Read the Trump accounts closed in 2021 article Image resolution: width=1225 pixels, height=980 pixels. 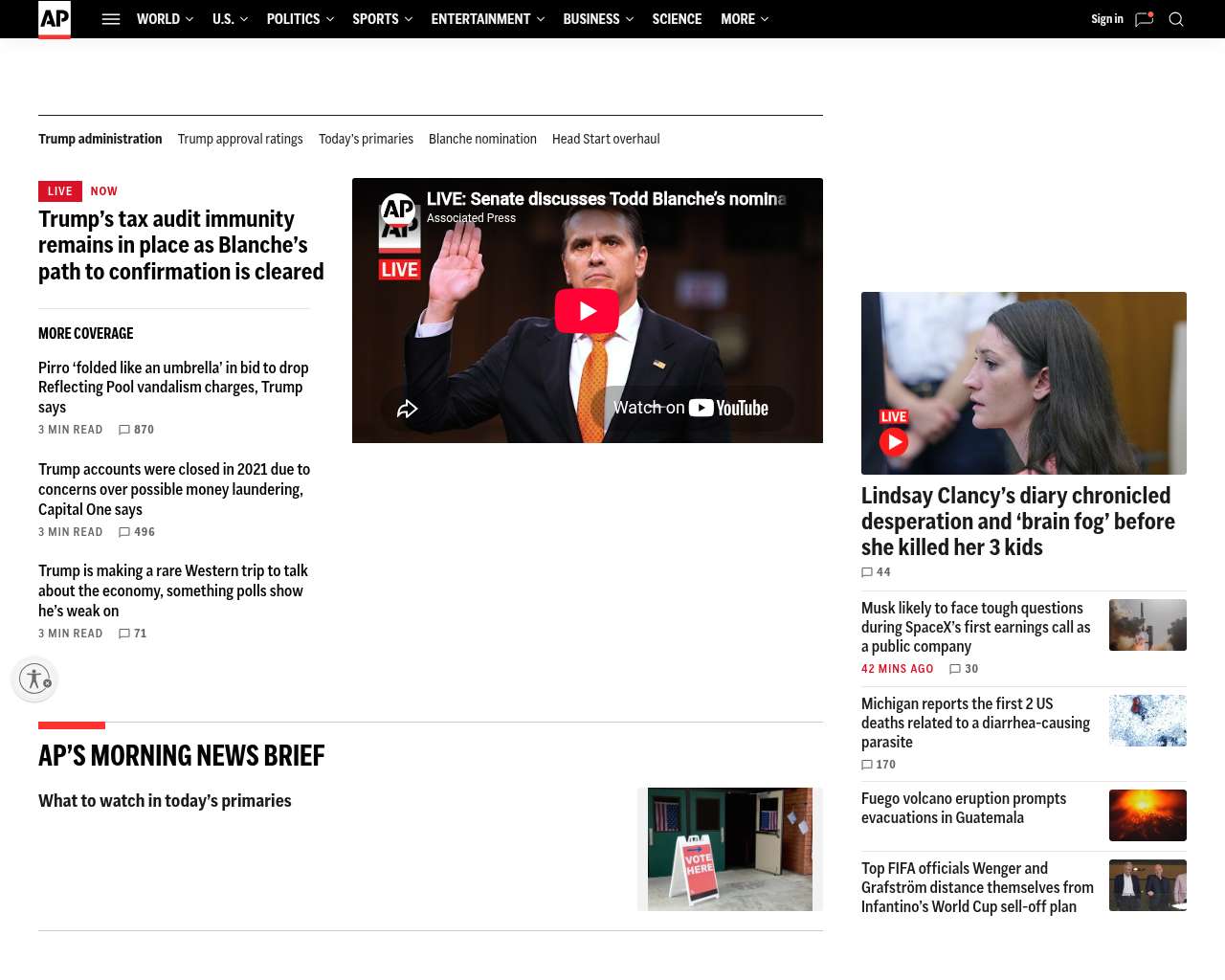click(x=174, y=489)
